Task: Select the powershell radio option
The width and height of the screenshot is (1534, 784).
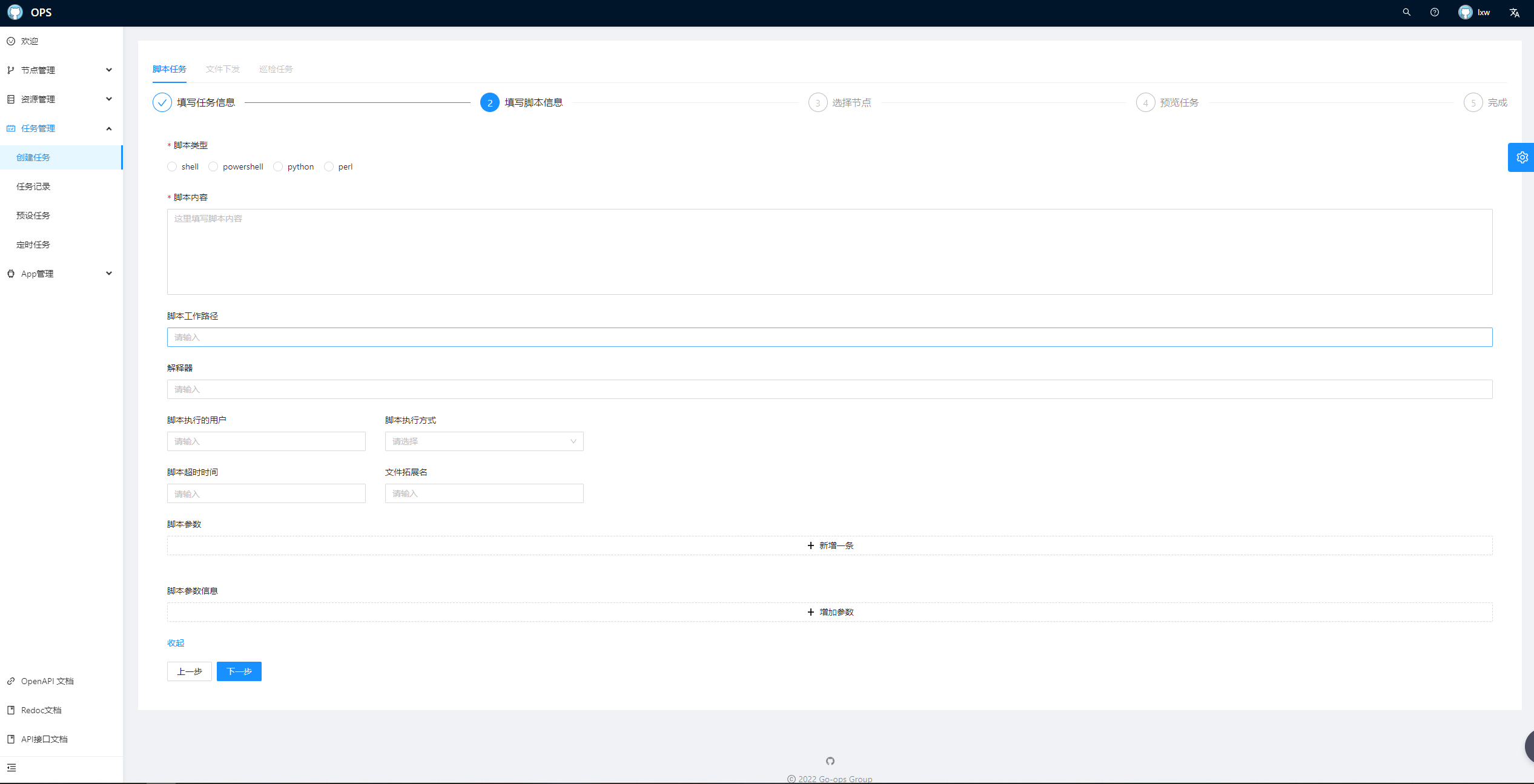Action: click(x=213, y=166)
